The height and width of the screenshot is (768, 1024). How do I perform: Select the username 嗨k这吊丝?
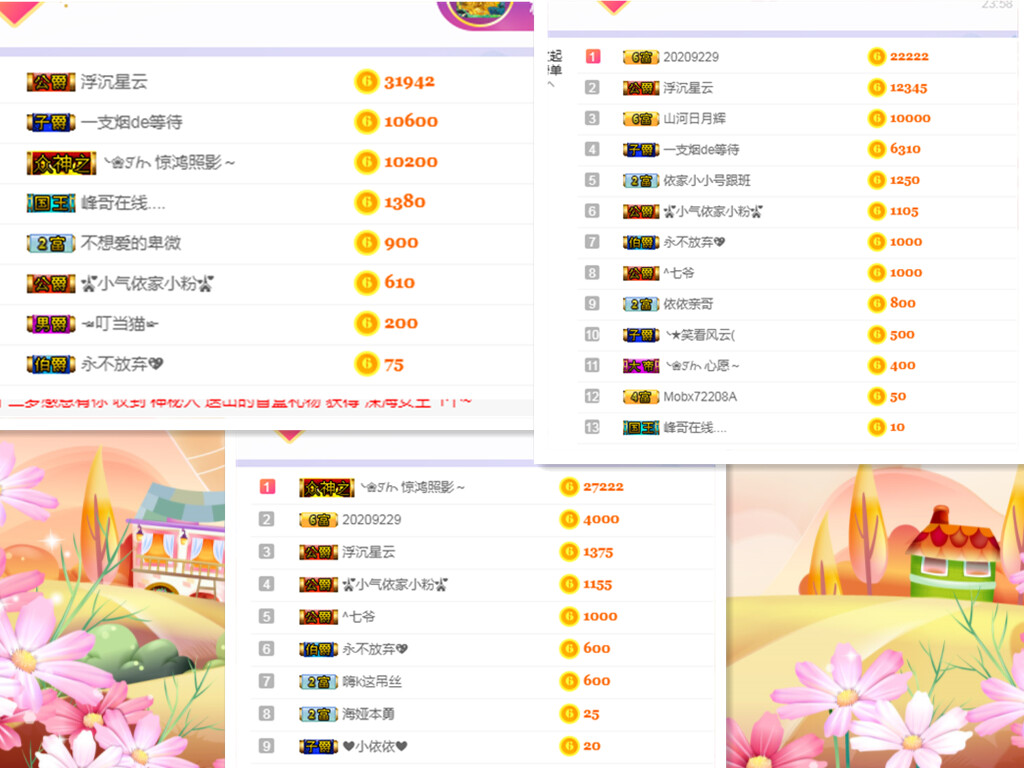[372, 682]
